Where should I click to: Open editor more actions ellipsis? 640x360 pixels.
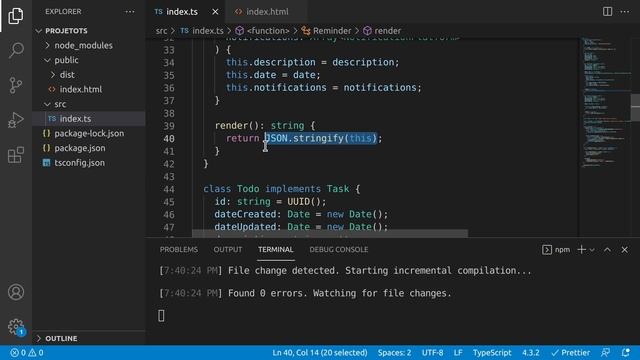click(625, 11)
